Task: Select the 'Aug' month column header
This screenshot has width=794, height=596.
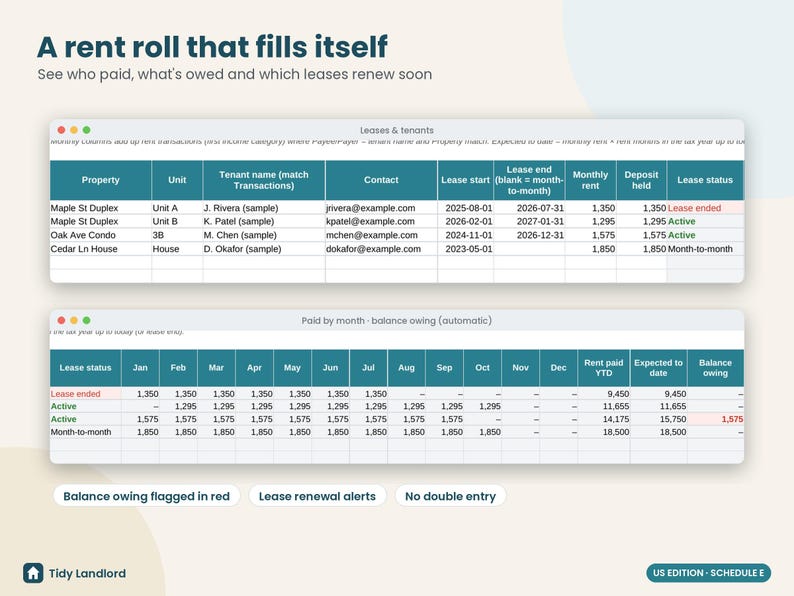Action: click(407, 368)
